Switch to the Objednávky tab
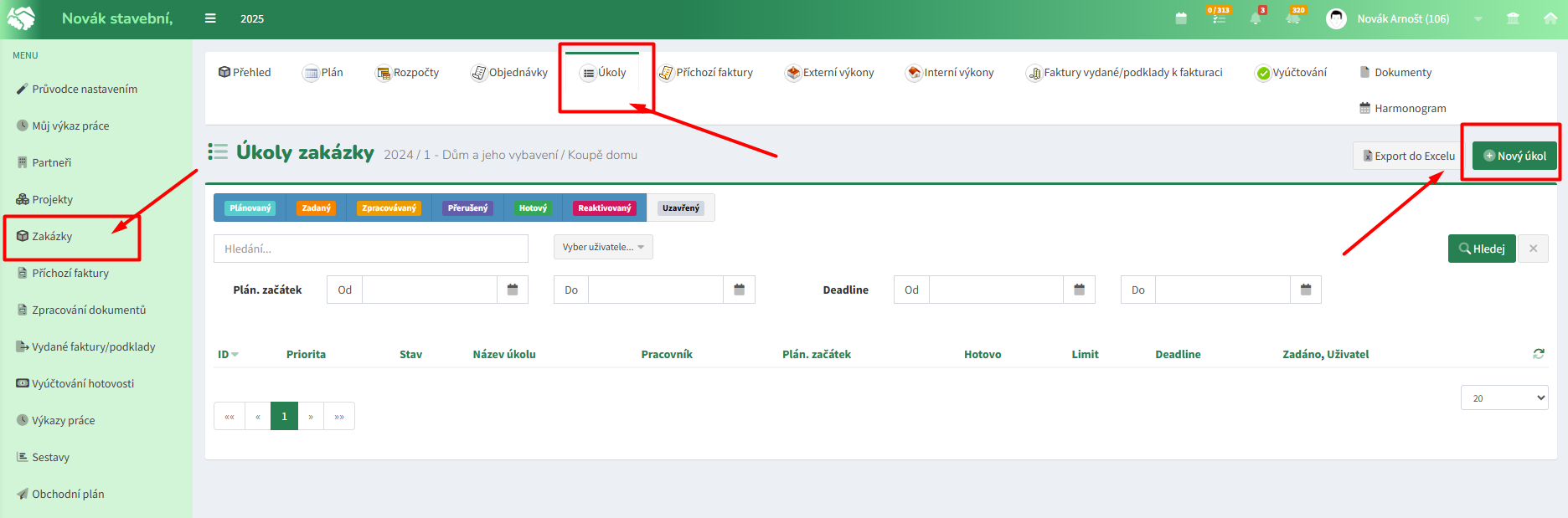The width and height of the screenshot is (1568, 518). pos(509,73)
